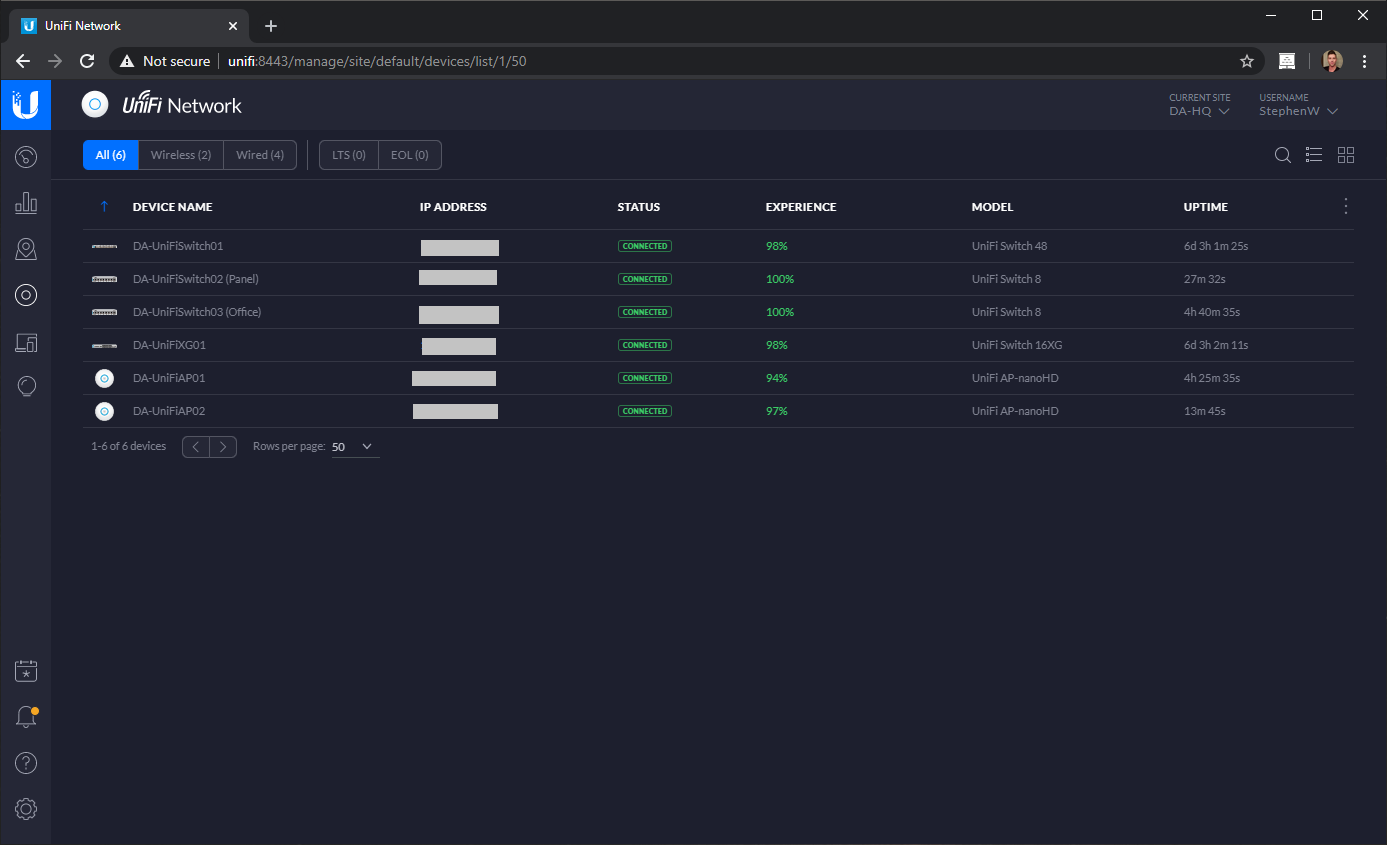Click the search magnifier icon

[1282, 155]
